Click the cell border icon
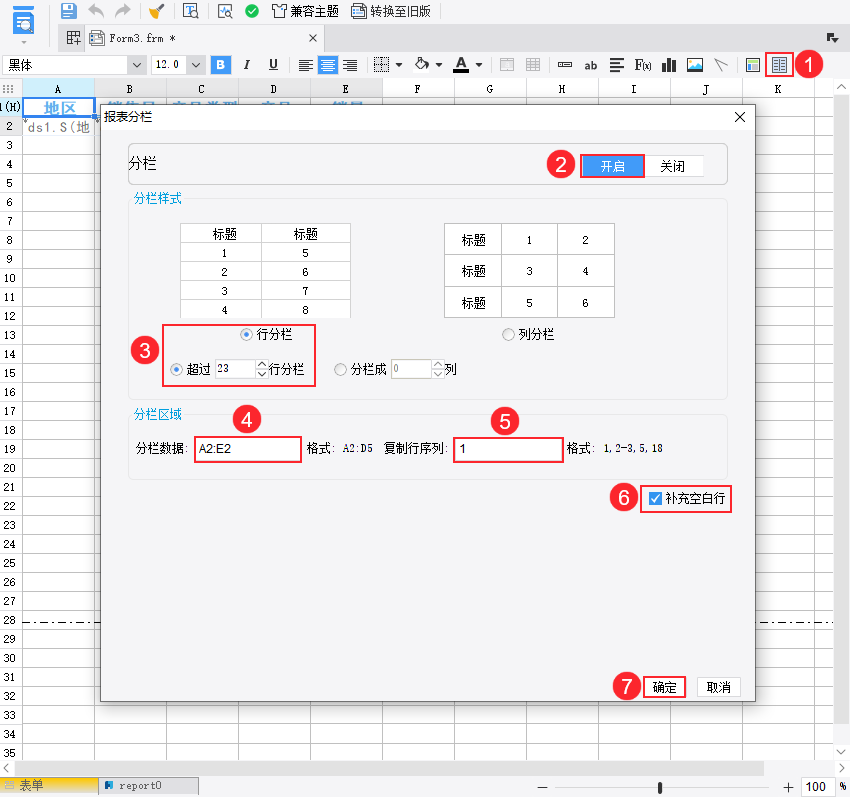 pos(382,65)
